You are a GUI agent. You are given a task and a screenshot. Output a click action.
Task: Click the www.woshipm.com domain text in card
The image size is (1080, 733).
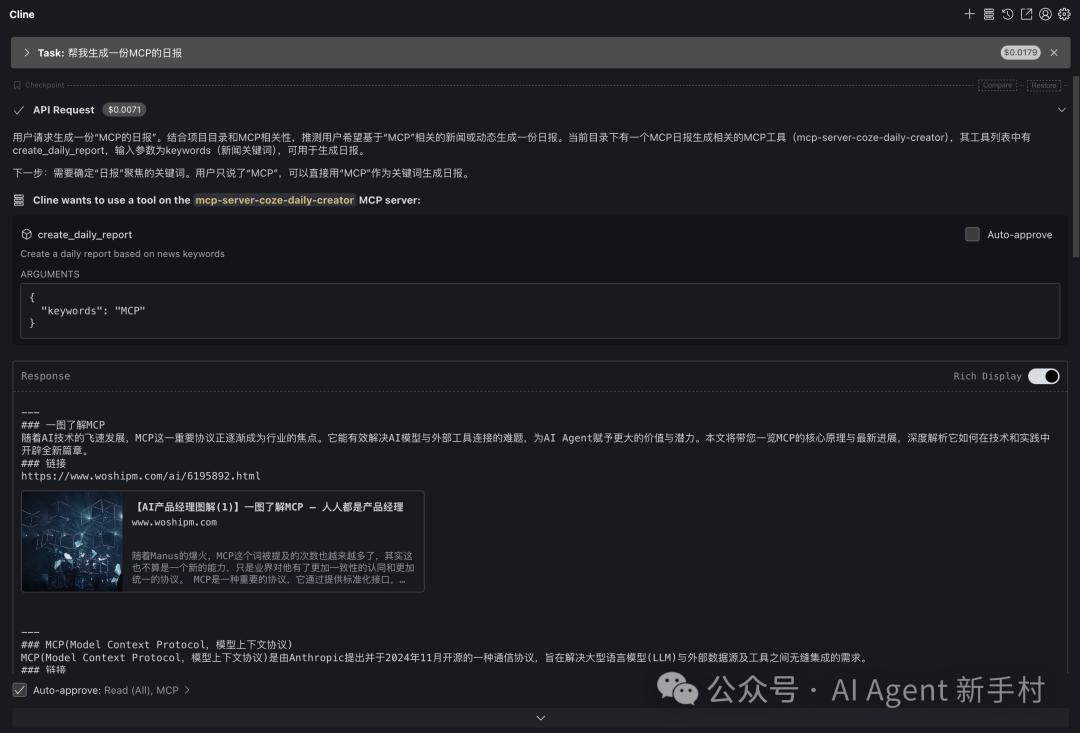(x=174, y=522)
